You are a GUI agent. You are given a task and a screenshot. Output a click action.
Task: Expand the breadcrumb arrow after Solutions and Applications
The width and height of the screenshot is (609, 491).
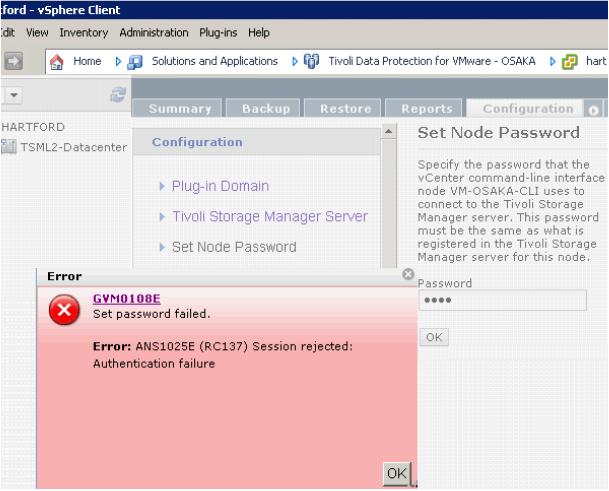coord(294,61)
